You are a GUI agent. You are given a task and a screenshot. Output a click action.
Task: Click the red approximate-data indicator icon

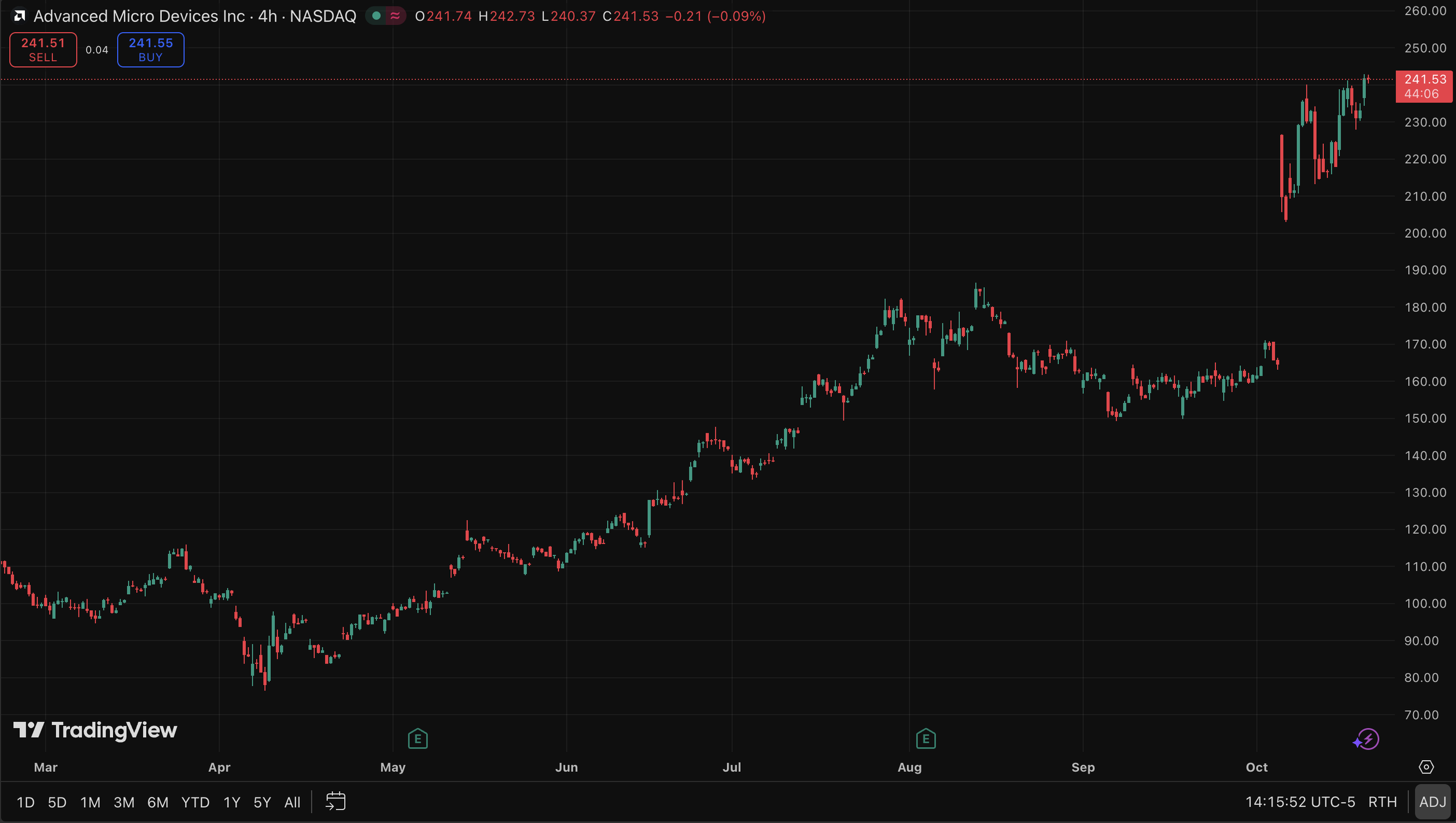tap(395, 16)
